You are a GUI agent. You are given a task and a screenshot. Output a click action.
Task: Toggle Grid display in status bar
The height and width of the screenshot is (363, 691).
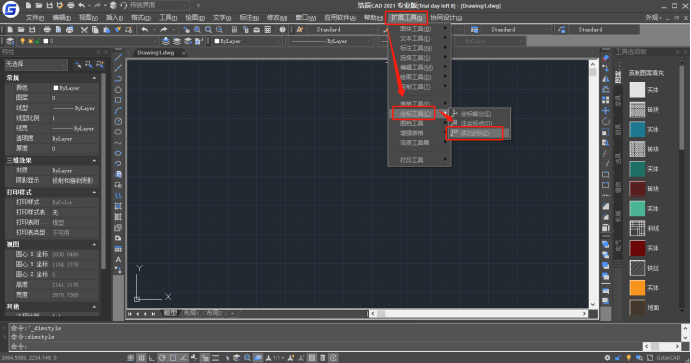tap(141, 358)
